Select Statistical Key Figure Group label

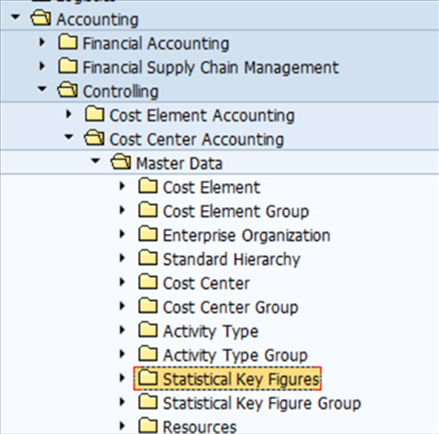pos(262,403)
